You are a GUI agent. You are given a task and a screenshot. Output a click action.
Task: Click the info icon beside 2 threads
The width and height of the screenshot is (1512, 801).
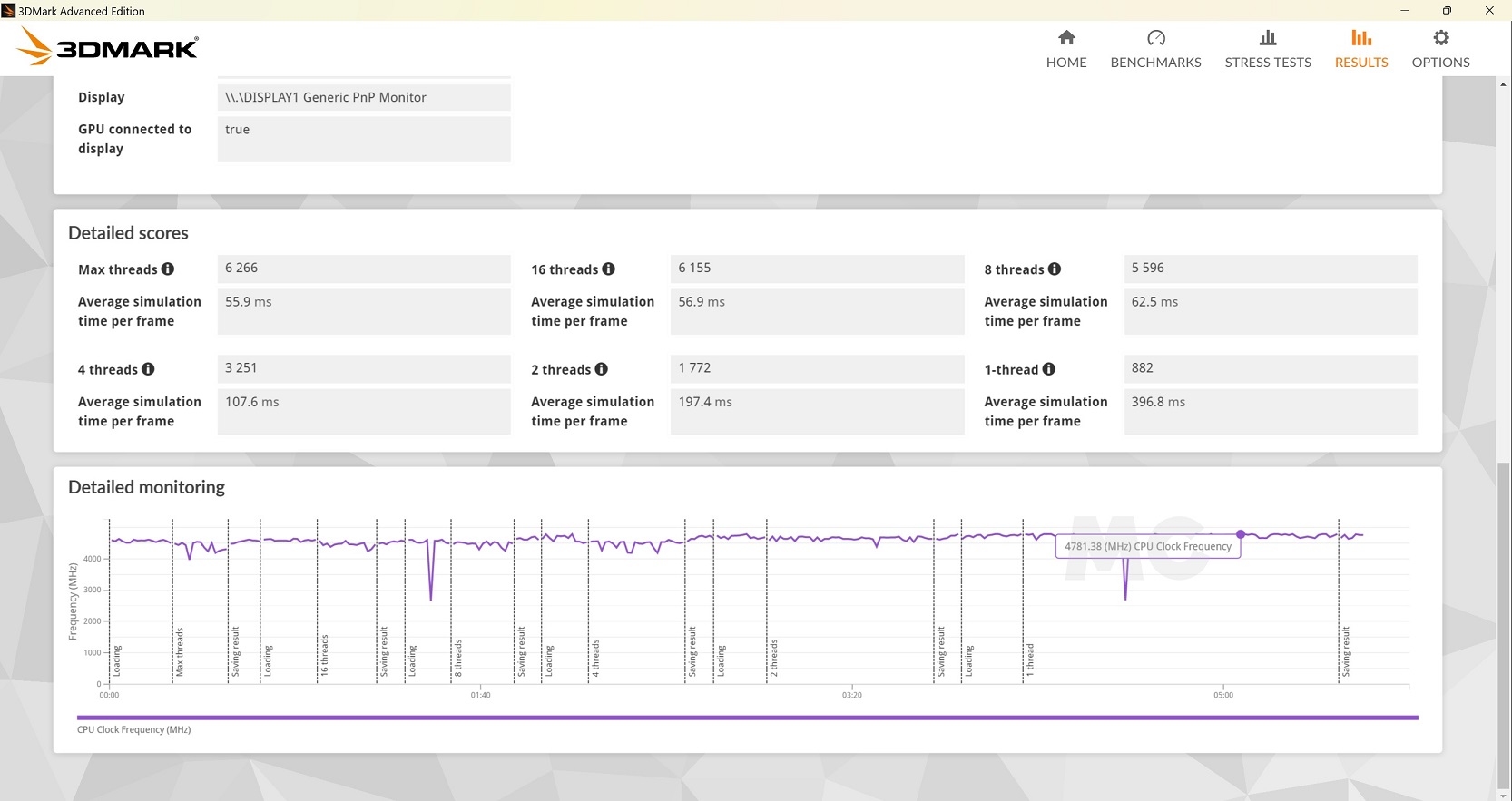point(602,369)
